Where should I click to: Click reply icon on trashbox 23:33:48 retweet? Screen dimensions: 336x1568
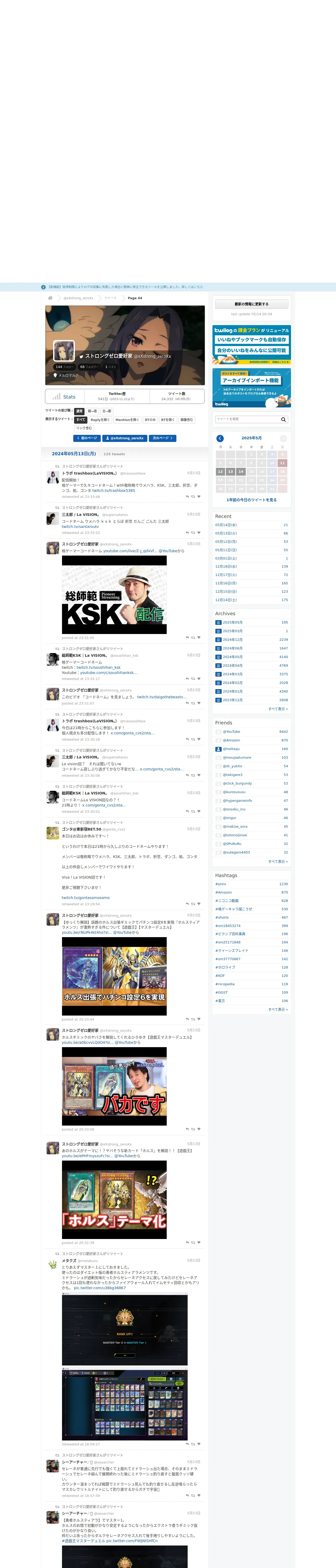point(187,497)
